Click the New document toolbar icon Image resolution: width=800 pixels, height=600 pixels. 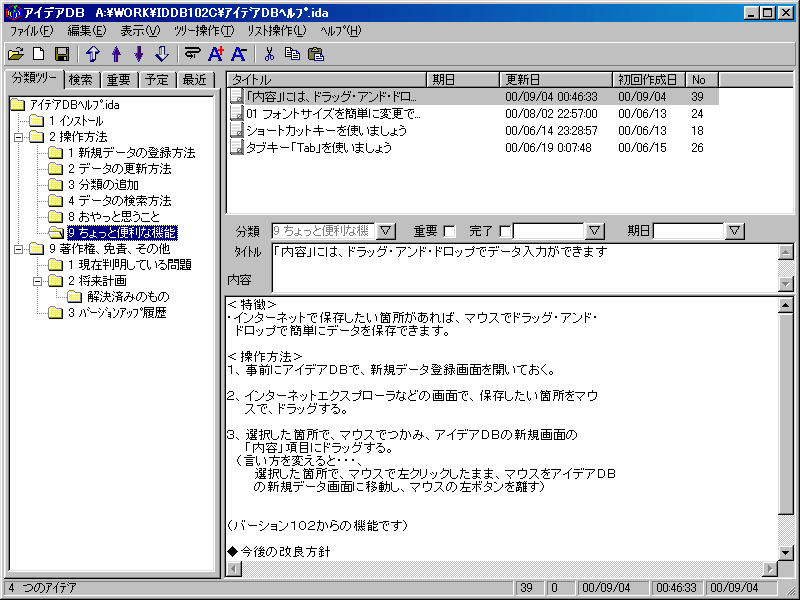(x=39, y=54)
